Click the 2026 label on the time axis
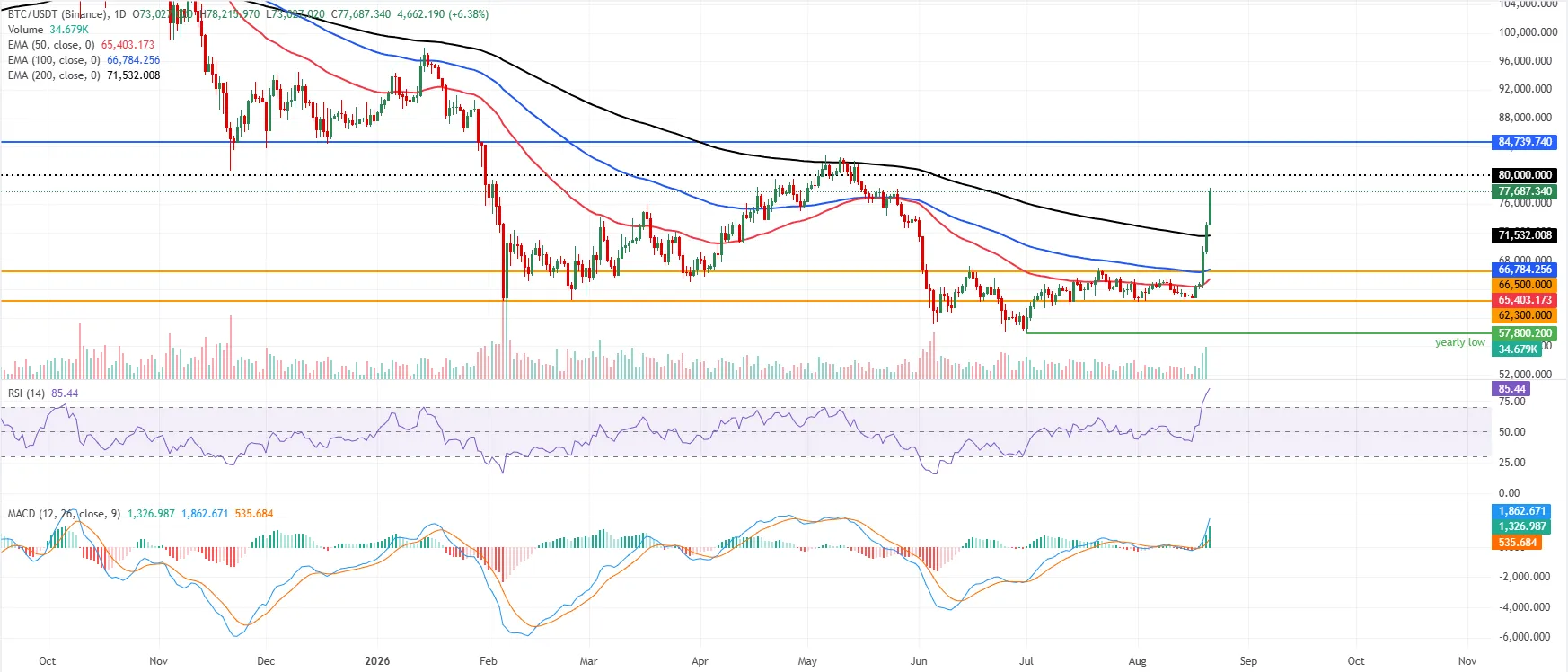This screenshot has width=1568, height=672. (377, 661)
